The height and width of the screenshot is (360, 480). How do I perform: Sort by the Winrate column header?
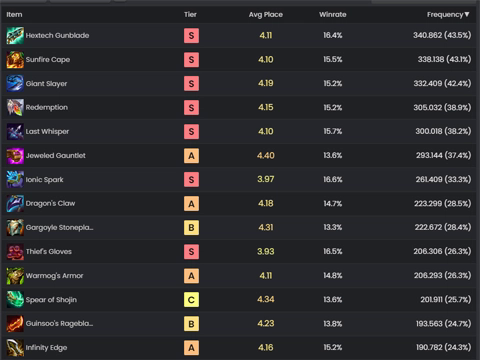pos(333,14)
